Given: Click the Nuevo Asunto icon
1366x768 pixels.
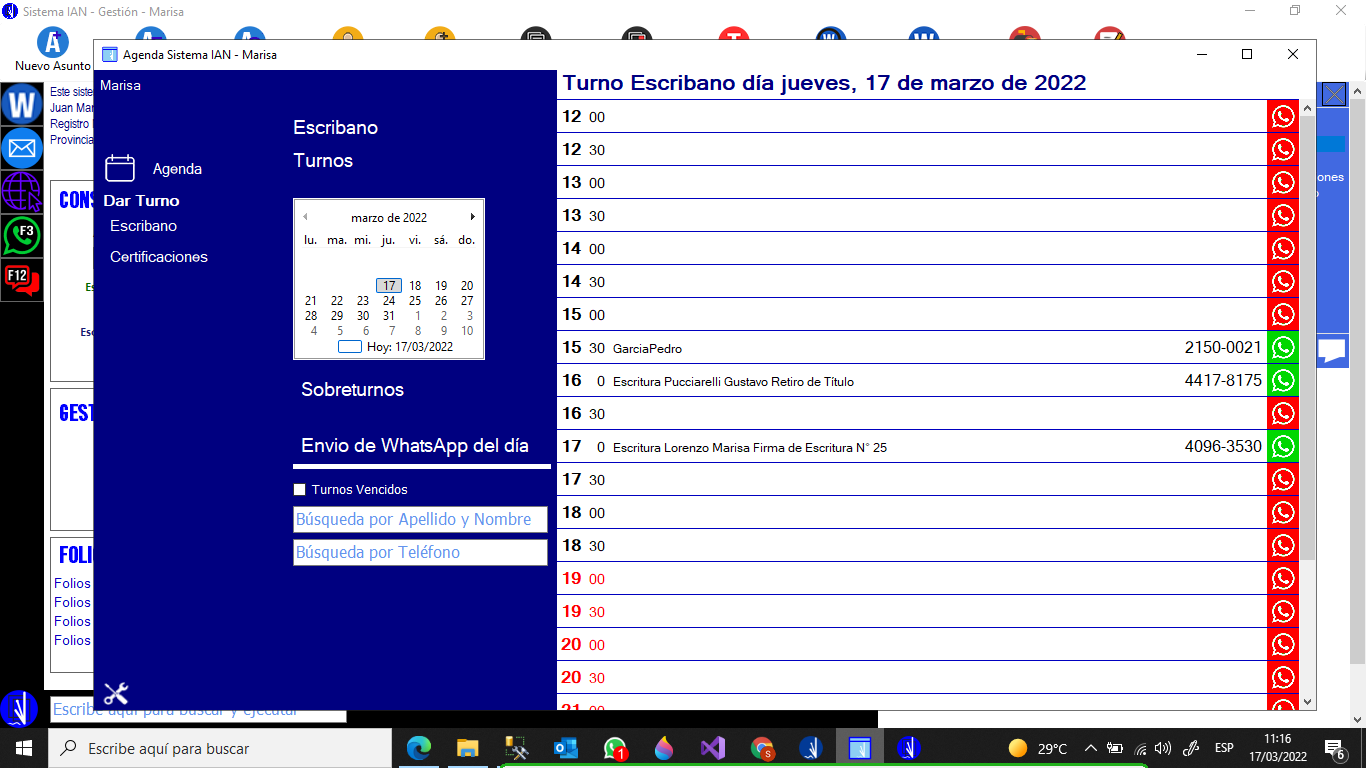Looking at the screenshot, I should click(52, 45).
